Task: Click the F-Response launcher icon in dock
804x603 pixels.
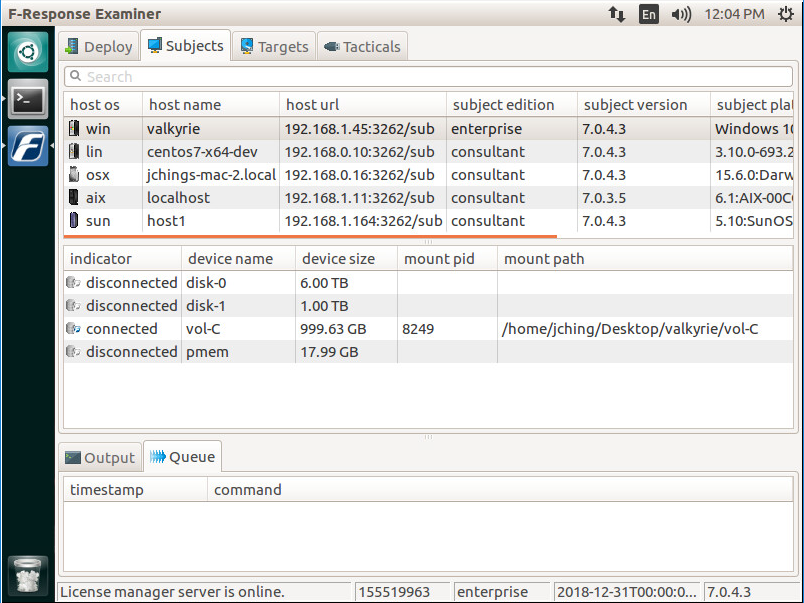Action: pyautogui.click(x=28, y=146)
